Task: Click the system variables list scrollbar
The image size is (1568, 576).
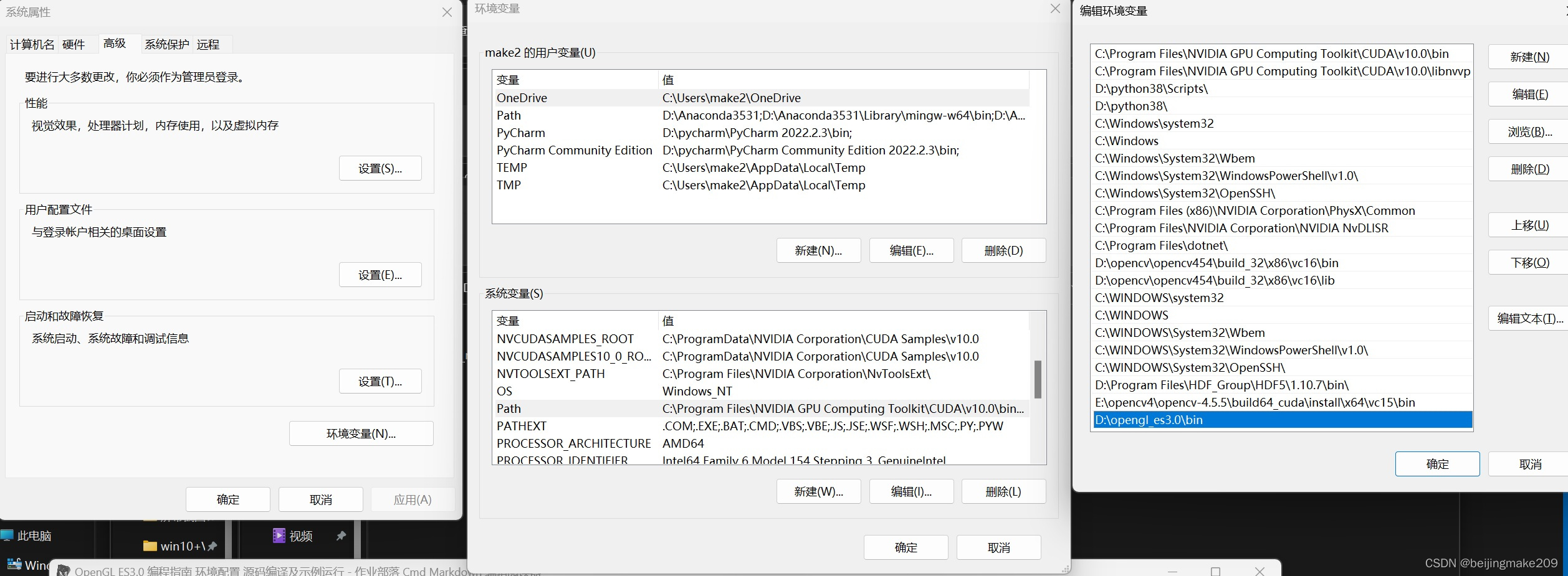Action: 1038,379
